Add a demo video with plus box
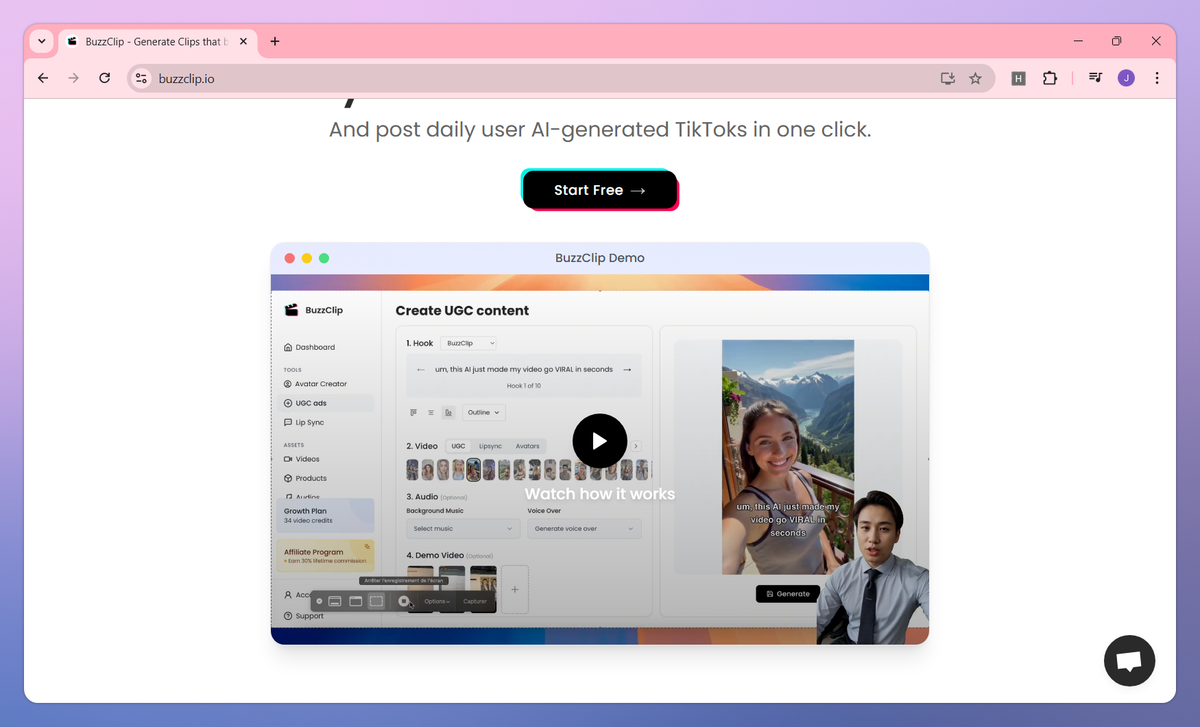The width and height of the screenshot is (1200, 727). [515, 589]
